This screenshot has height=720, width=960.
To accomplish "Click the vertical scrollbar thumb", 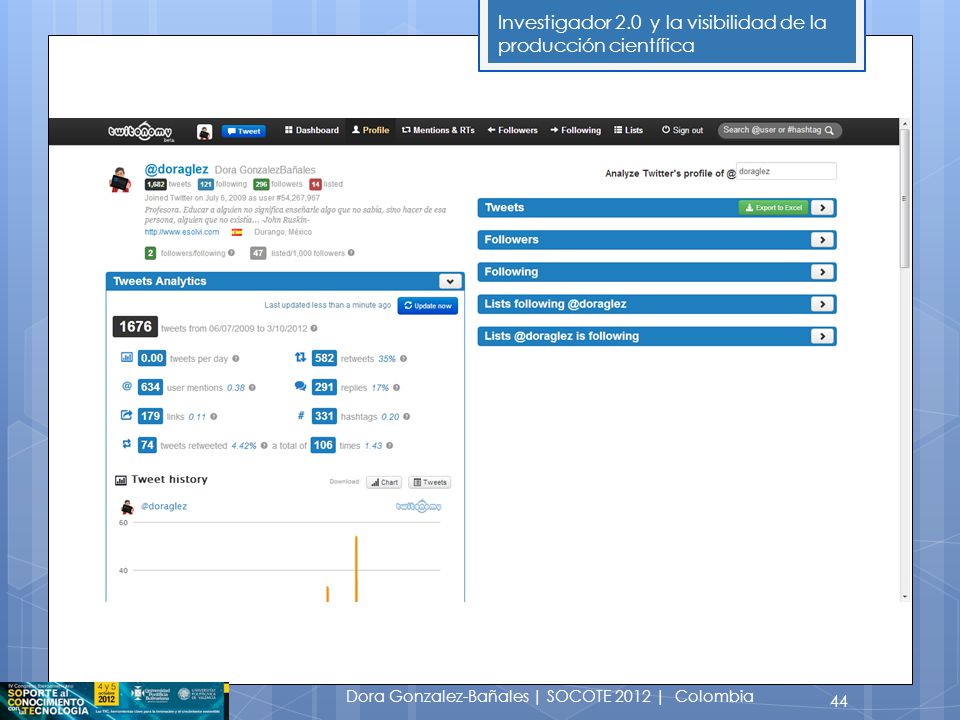I will click(905, 198).
